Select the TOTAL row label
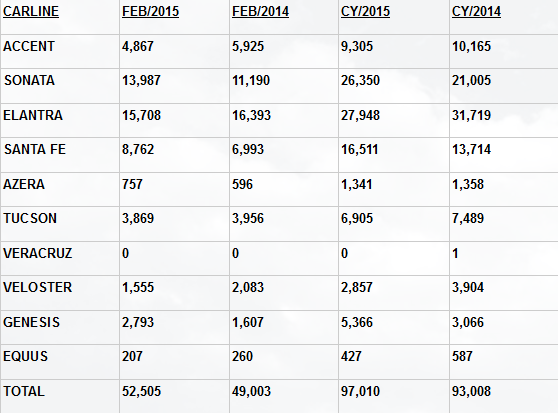 click(x=24, y=391)
